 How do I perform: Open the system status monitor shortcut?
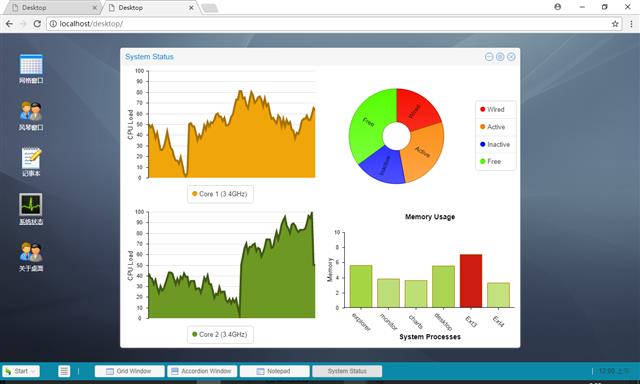pos(31,209)
